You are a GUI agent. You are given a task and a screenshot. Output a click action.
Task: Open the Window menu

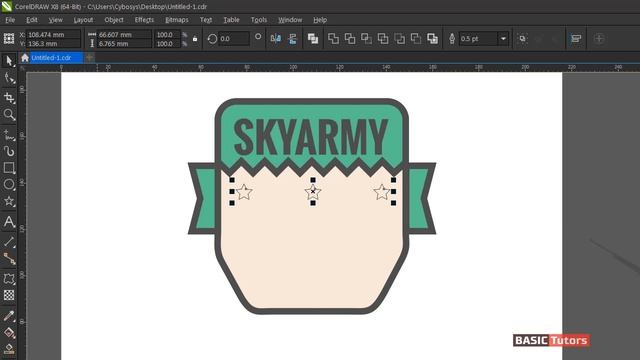(290, 20)
